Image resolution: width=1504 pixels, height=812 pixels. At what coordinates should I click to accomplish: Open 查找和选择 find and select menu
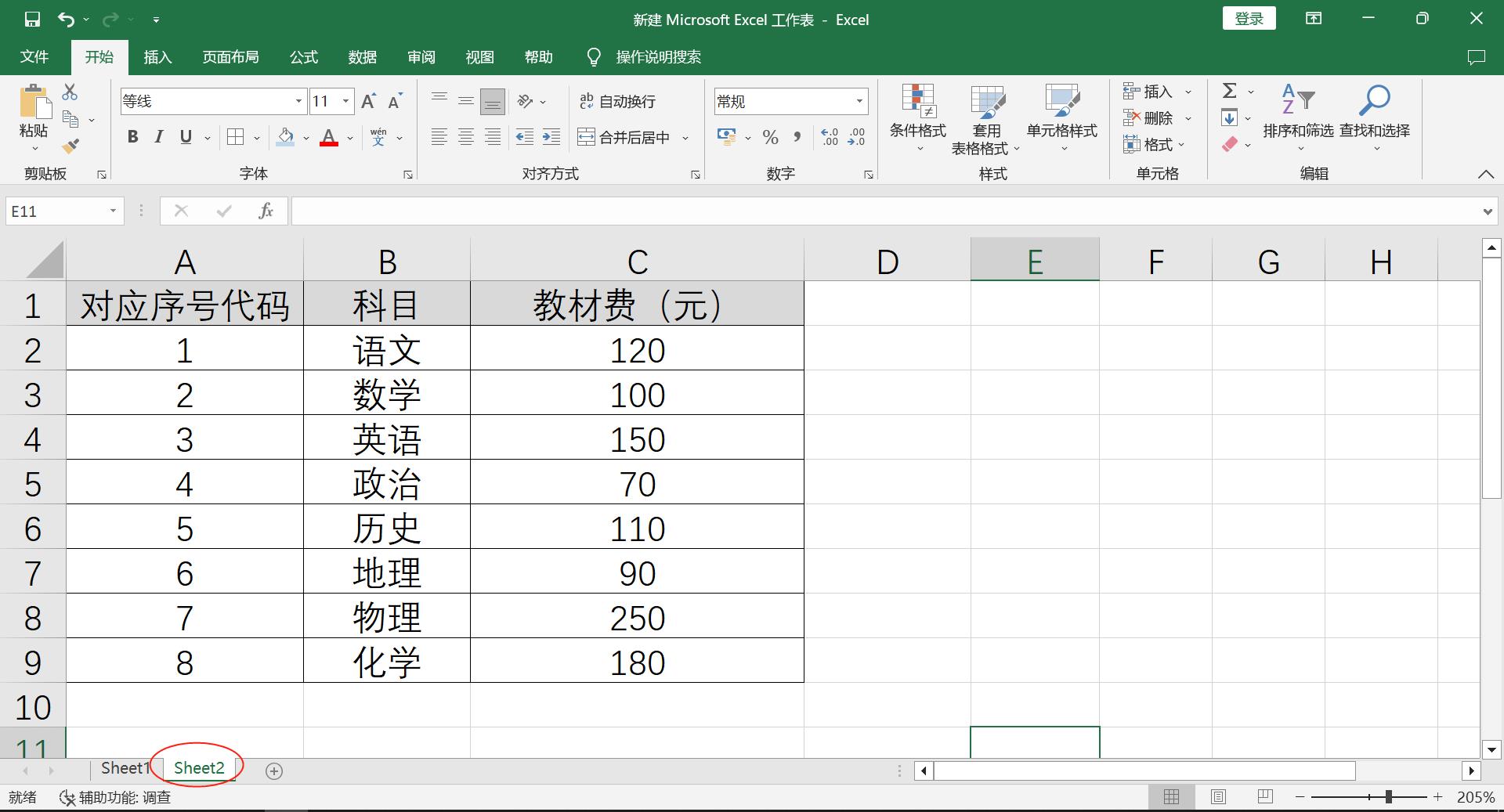coord(1375,119)
